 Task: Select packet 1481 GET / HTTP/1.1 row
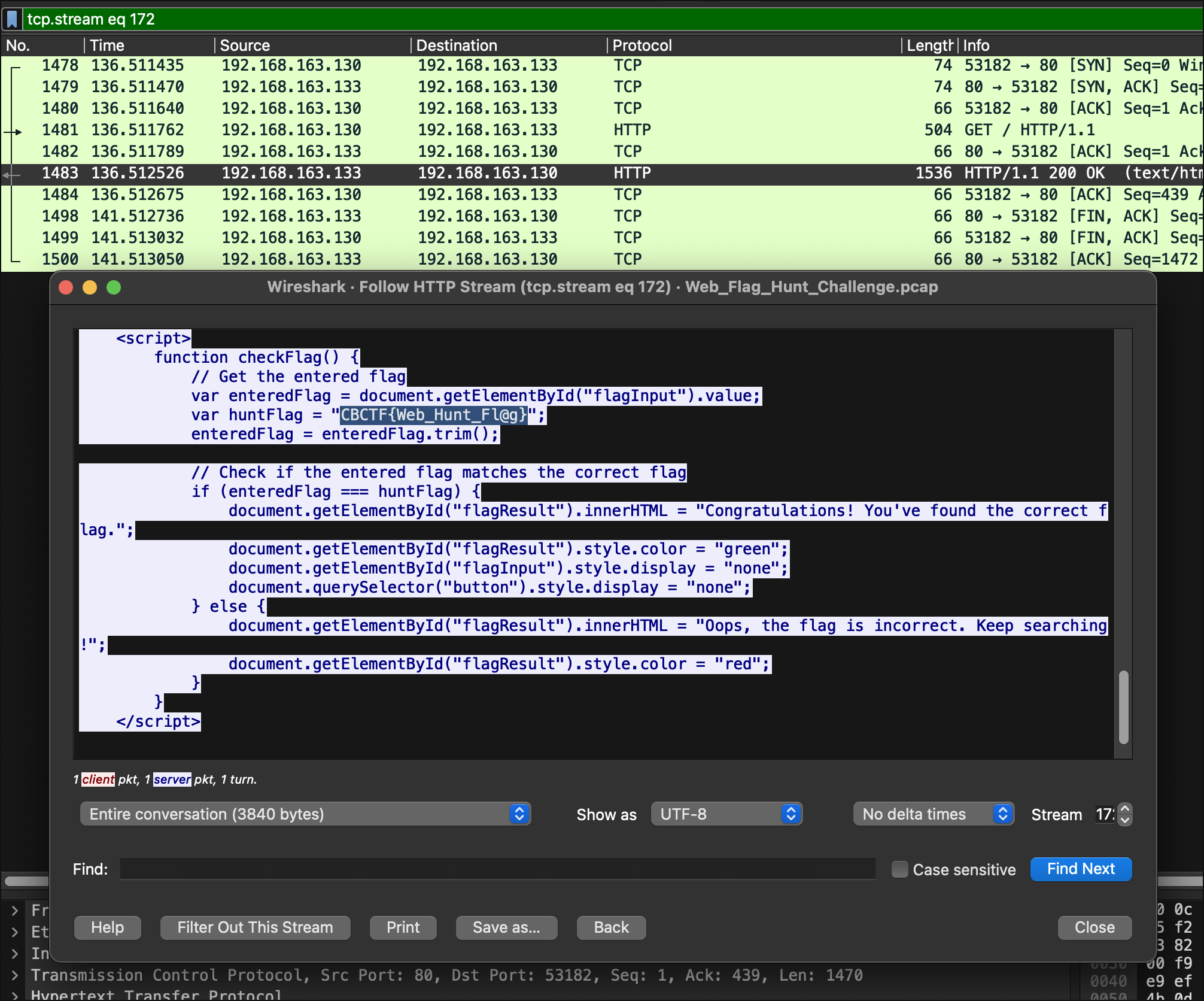tap(479, 130)
